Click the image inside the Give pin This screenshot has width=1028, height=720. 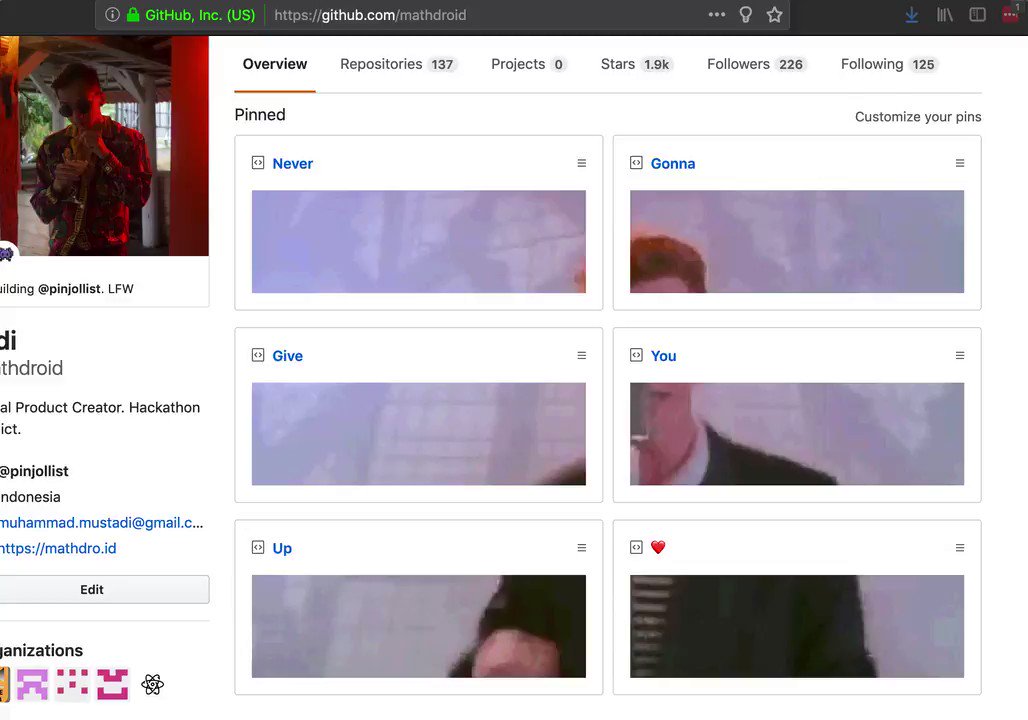[418, 433]
